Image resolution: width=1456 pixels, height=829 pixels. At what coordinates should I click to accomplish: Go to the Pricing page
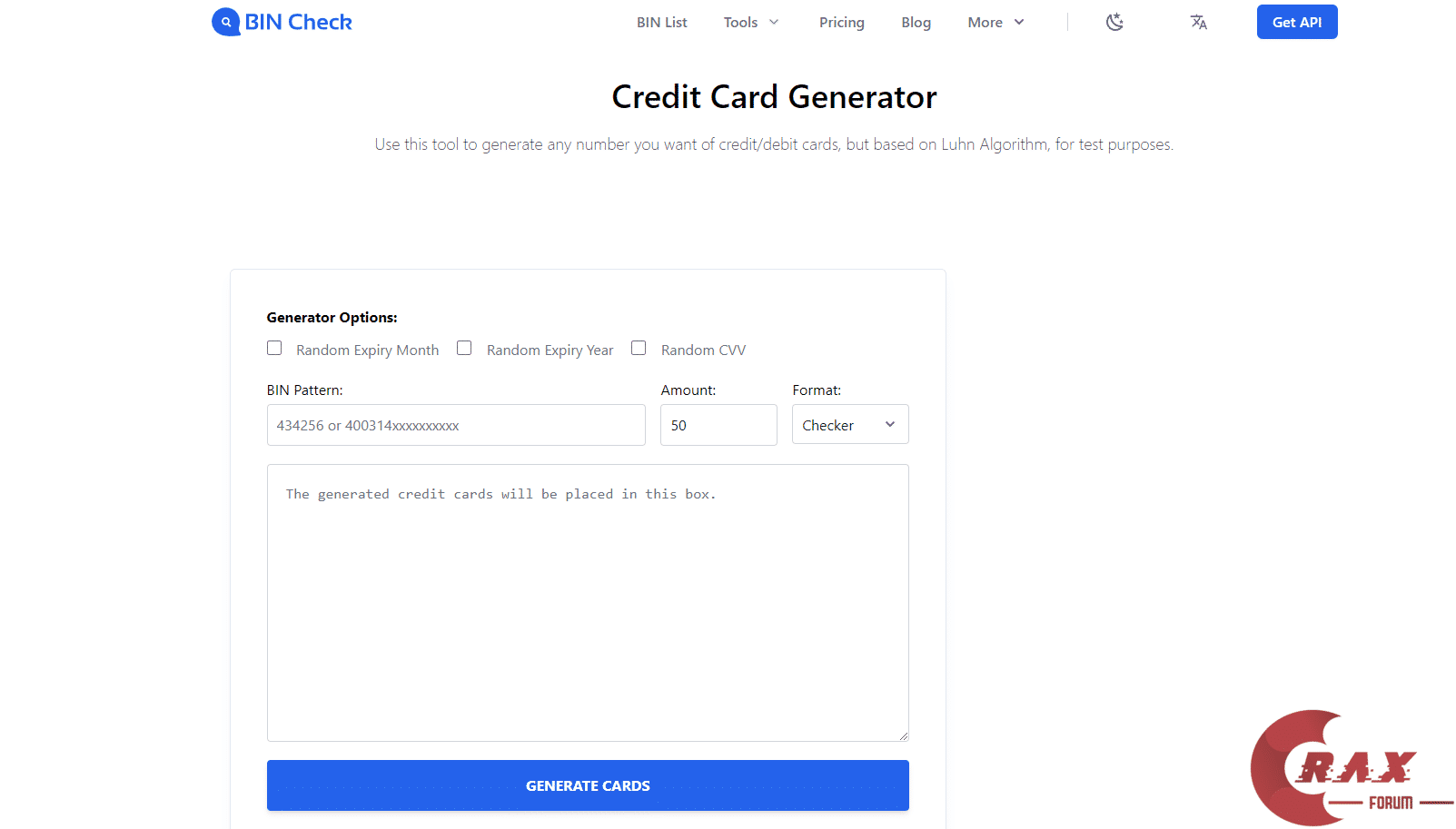point(842,22)
